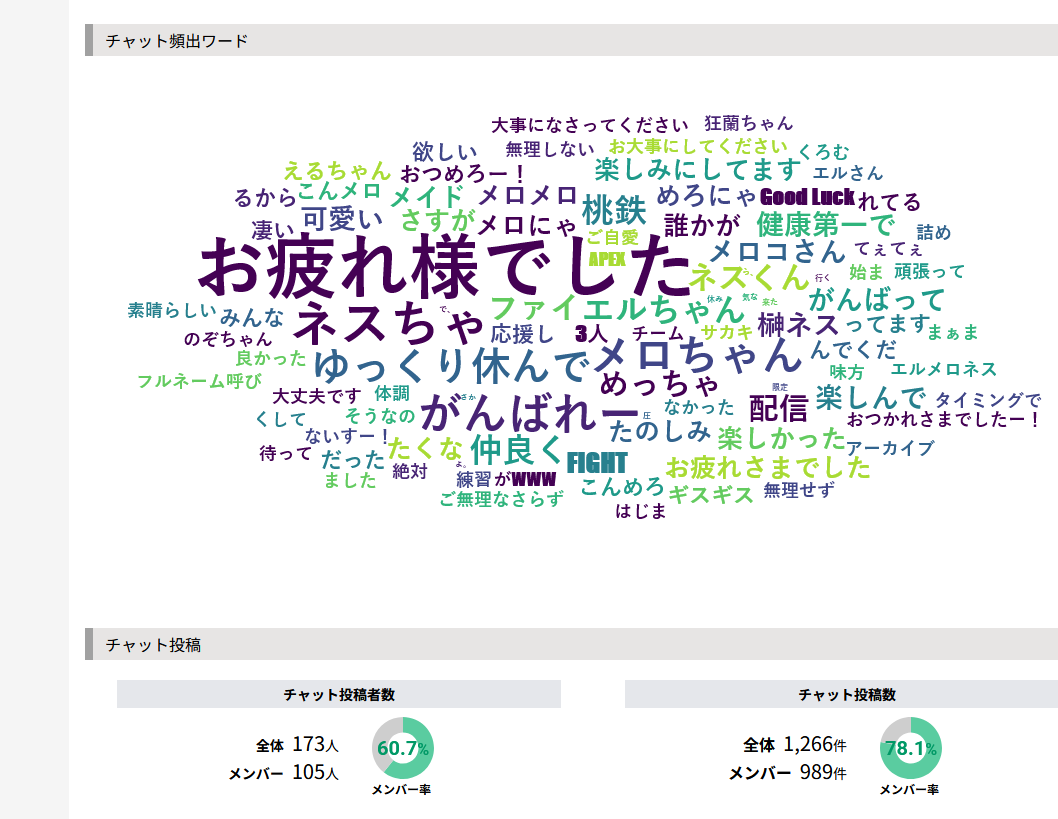Click the word おつめろー！ in cloud
Viewport: 1058px width, 819px height.
463,174
